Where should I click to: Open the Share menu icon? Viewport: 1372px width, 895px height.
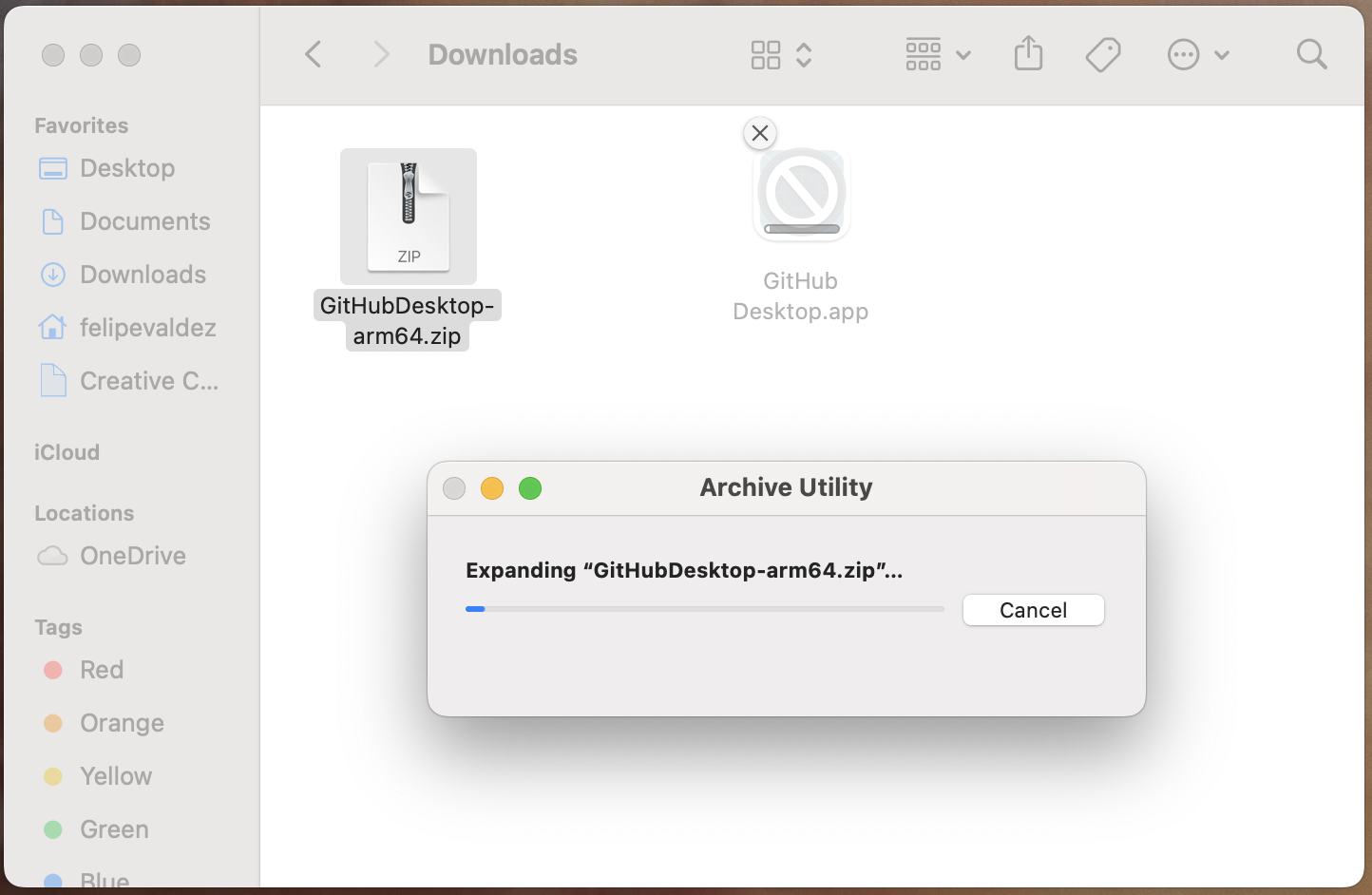(1028, 54)
